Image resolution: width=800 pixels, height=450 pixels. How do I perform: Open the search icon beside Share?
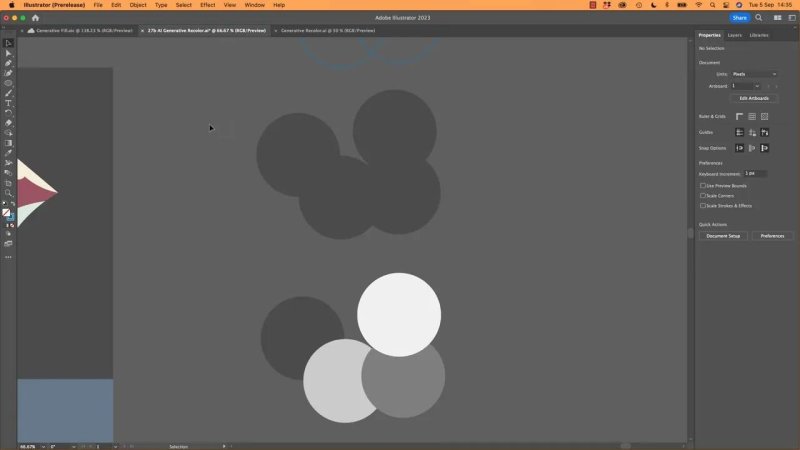point(759,18)
